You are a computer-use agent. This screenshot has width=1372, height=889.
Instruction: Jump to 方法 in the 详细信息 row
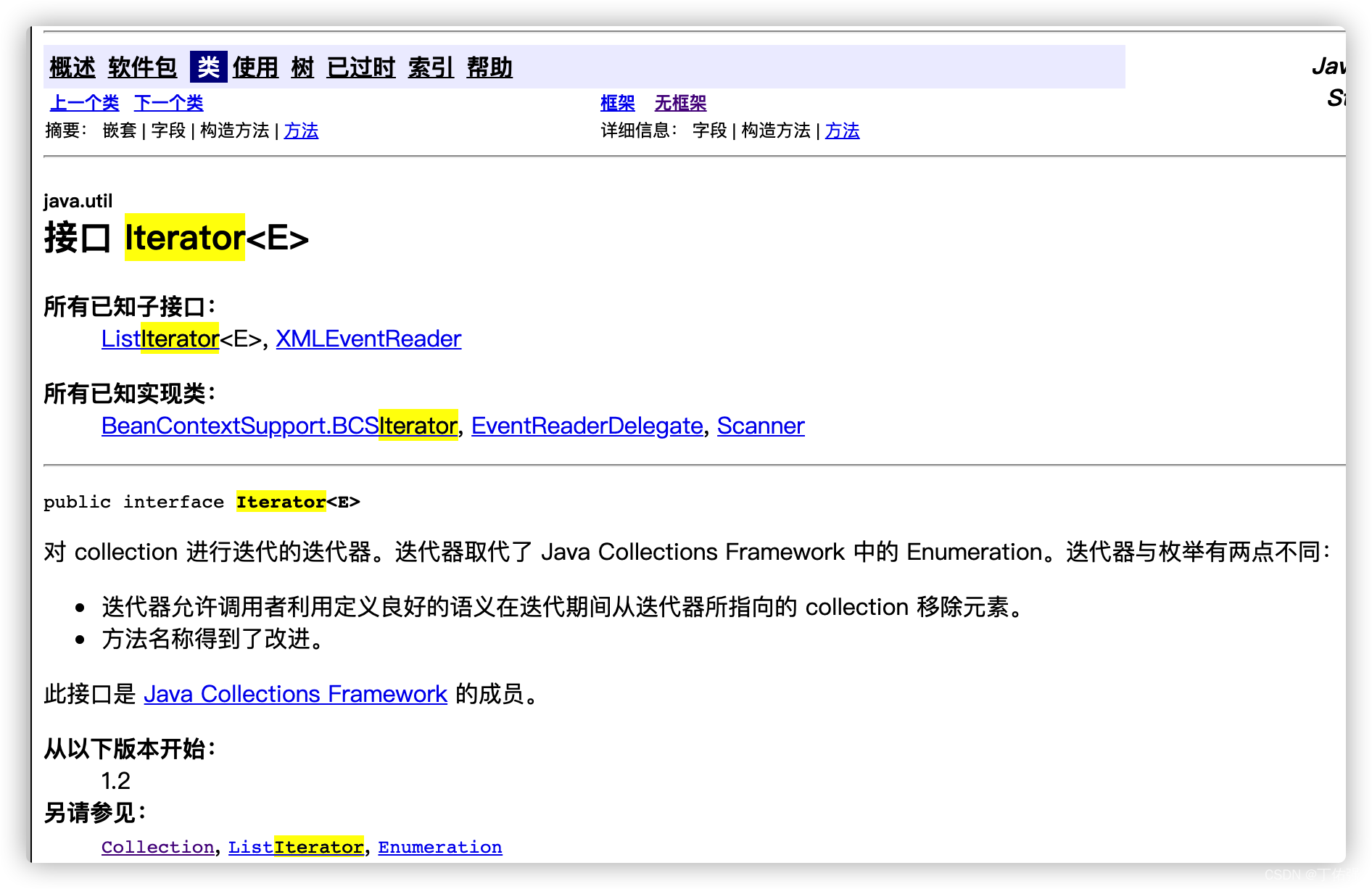point(842,131)
